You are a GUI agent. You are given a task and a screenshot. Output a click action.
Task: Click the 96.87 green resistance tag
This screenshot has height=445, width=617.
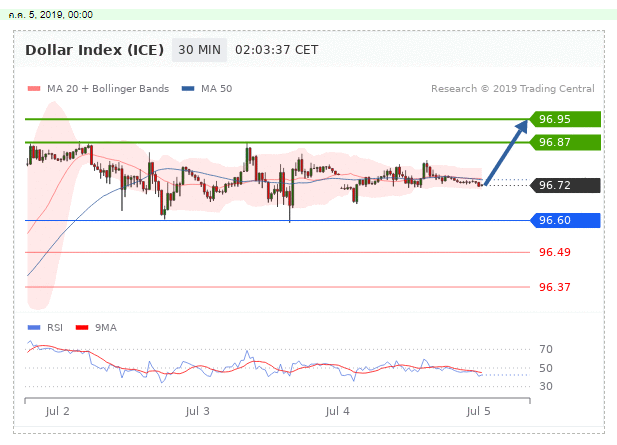point(565,142)
